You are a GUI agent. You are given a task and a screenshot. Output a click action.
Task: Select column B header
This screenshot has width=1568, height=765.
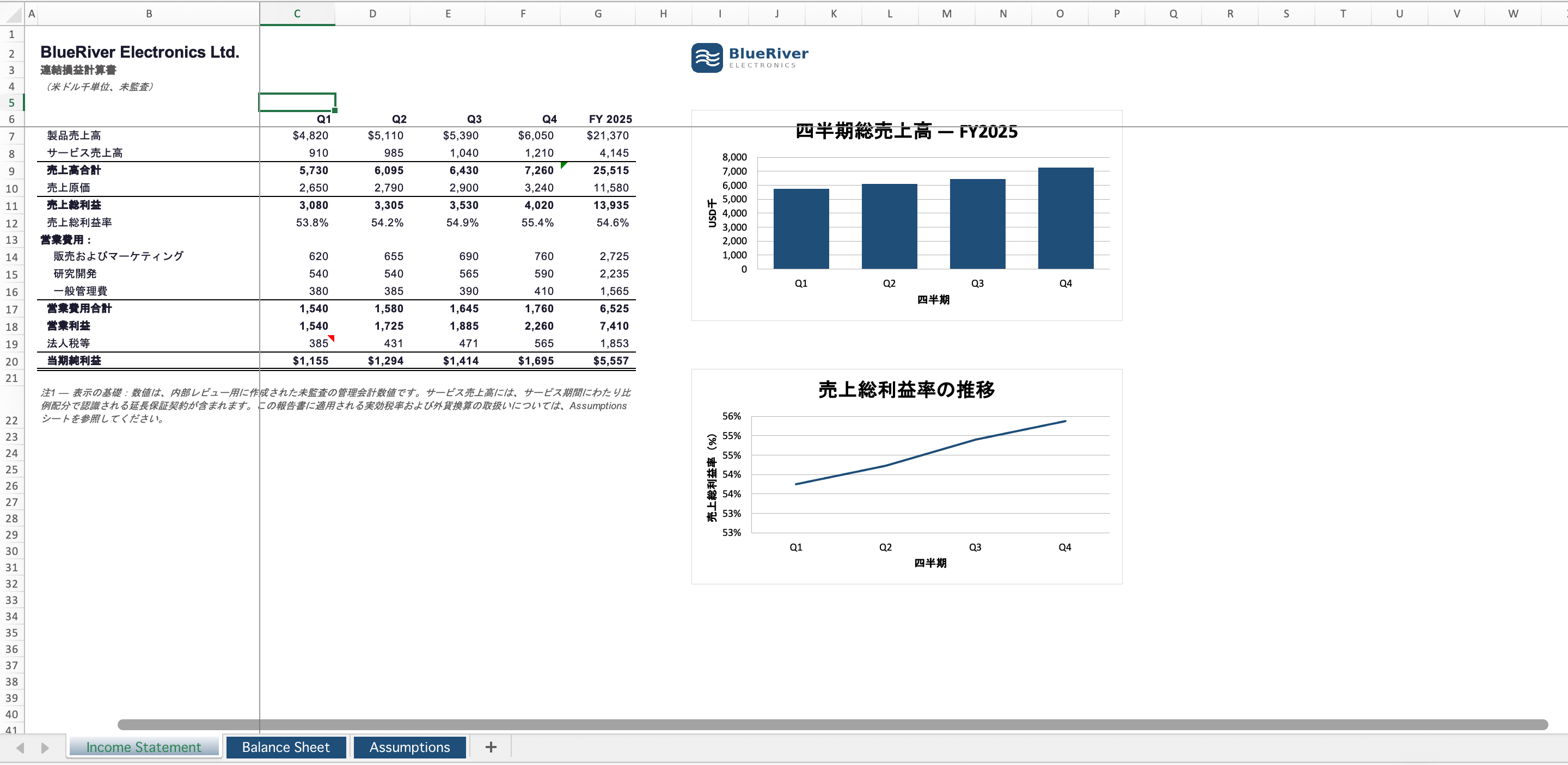149,14
